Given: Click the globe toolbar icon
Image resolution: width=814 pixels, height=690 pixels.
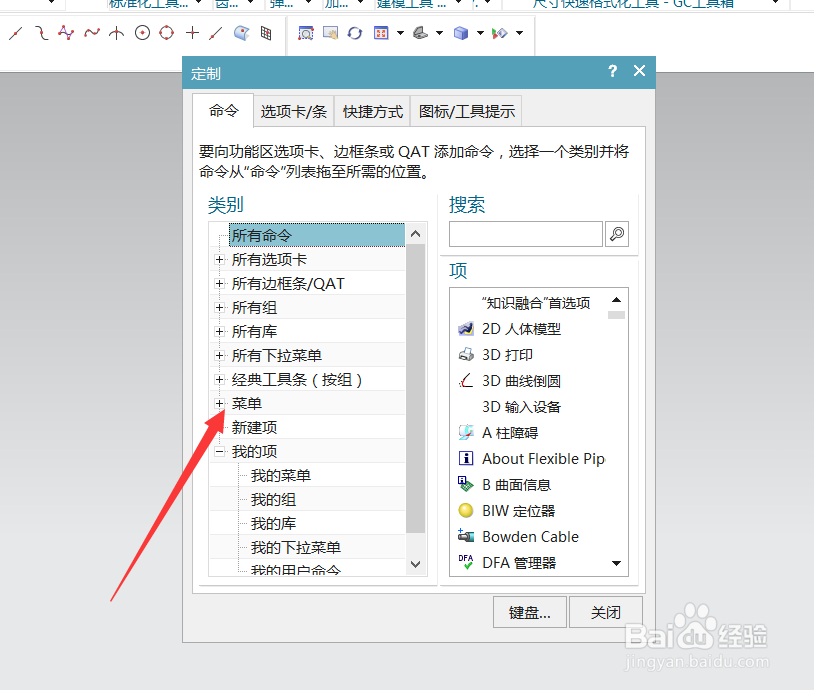Looking at the screenshot, I should point(242,33).
